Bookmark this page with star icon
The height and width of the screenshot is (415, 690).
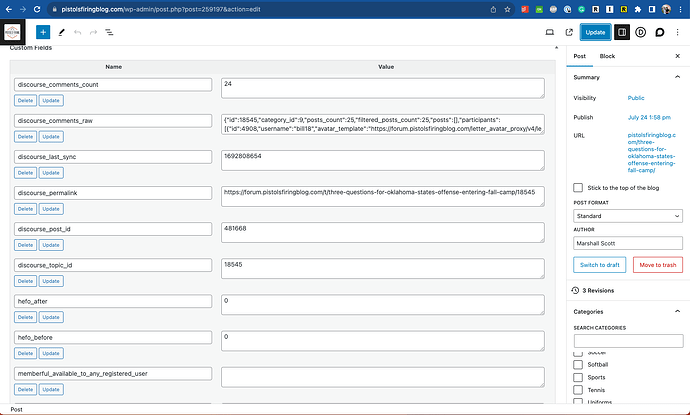click(x=507, y=9)
